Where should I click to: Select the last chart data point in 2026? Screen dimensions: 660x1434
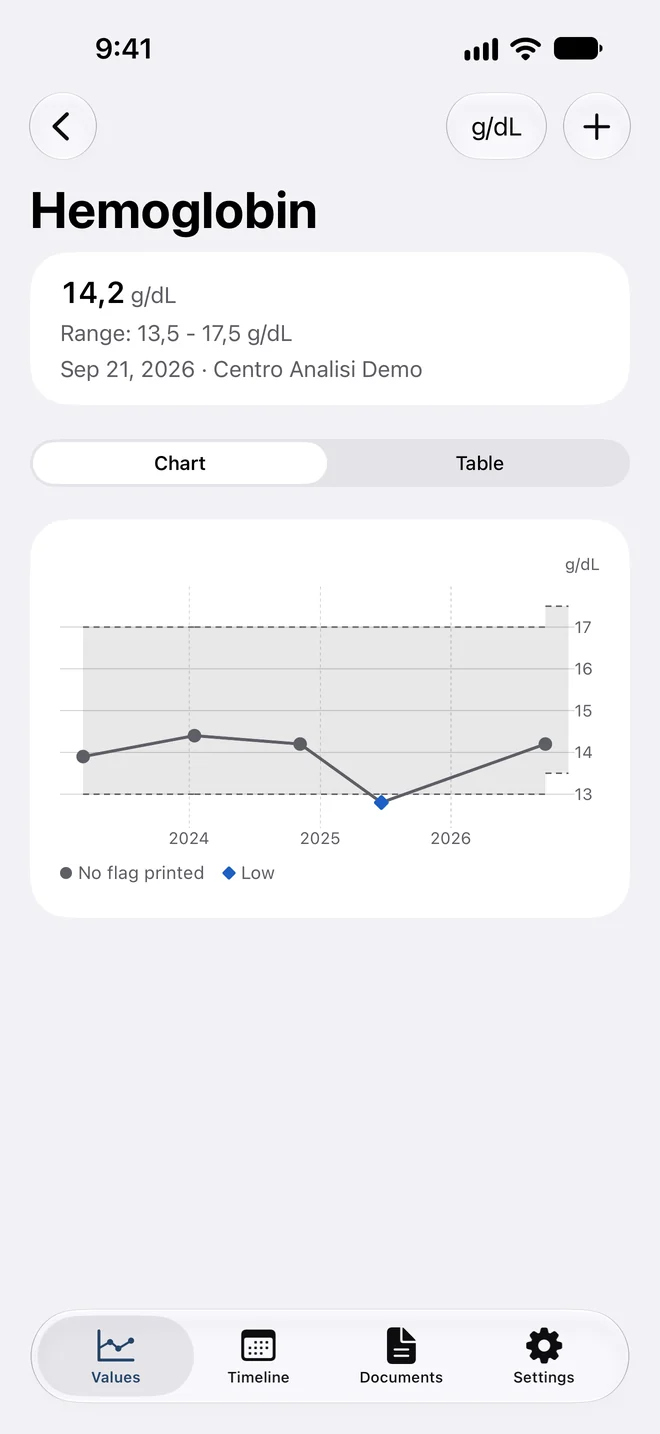pyautogui.click(x=545, y=744)
